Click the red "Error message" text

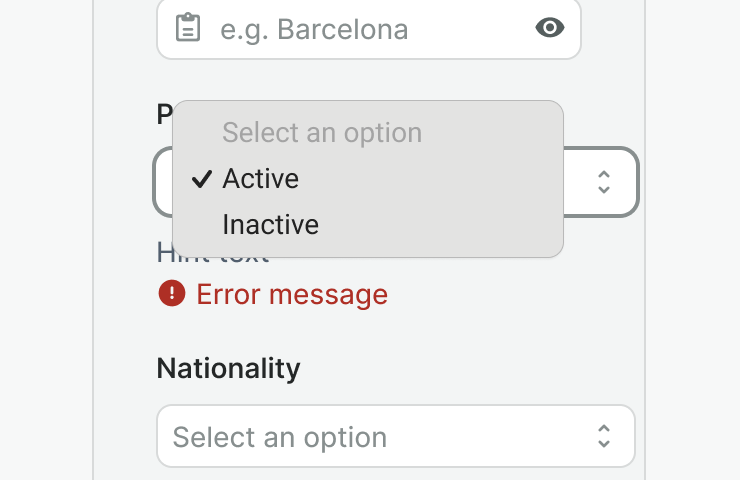pos(292,295)
